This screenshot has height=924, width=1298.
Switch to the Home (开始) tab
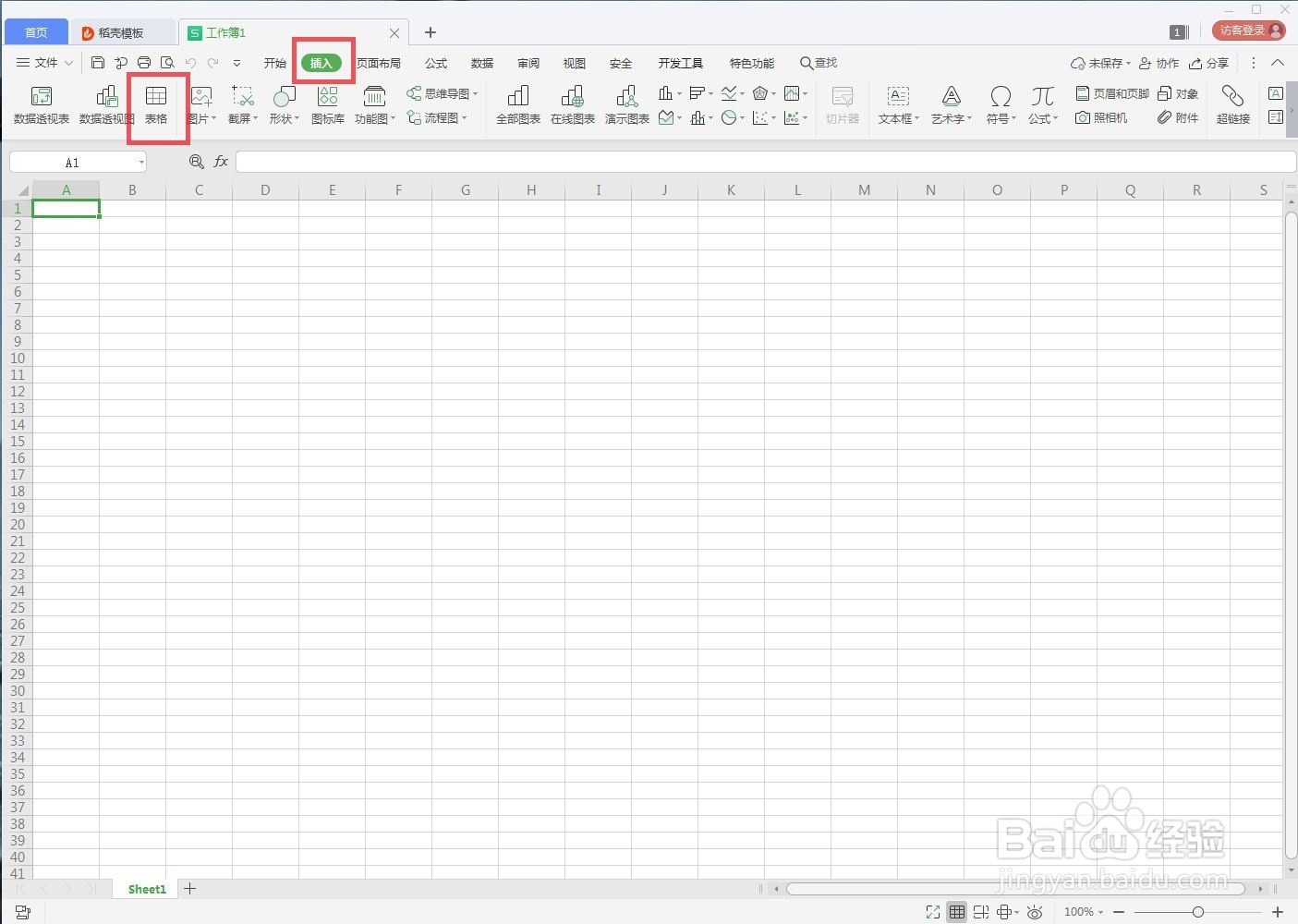coord(275,63)
